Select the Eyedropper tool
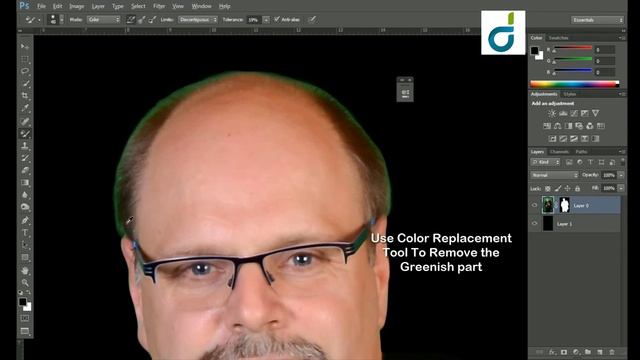This screenshot has width=640, height=360. click(x=24, y=108)
